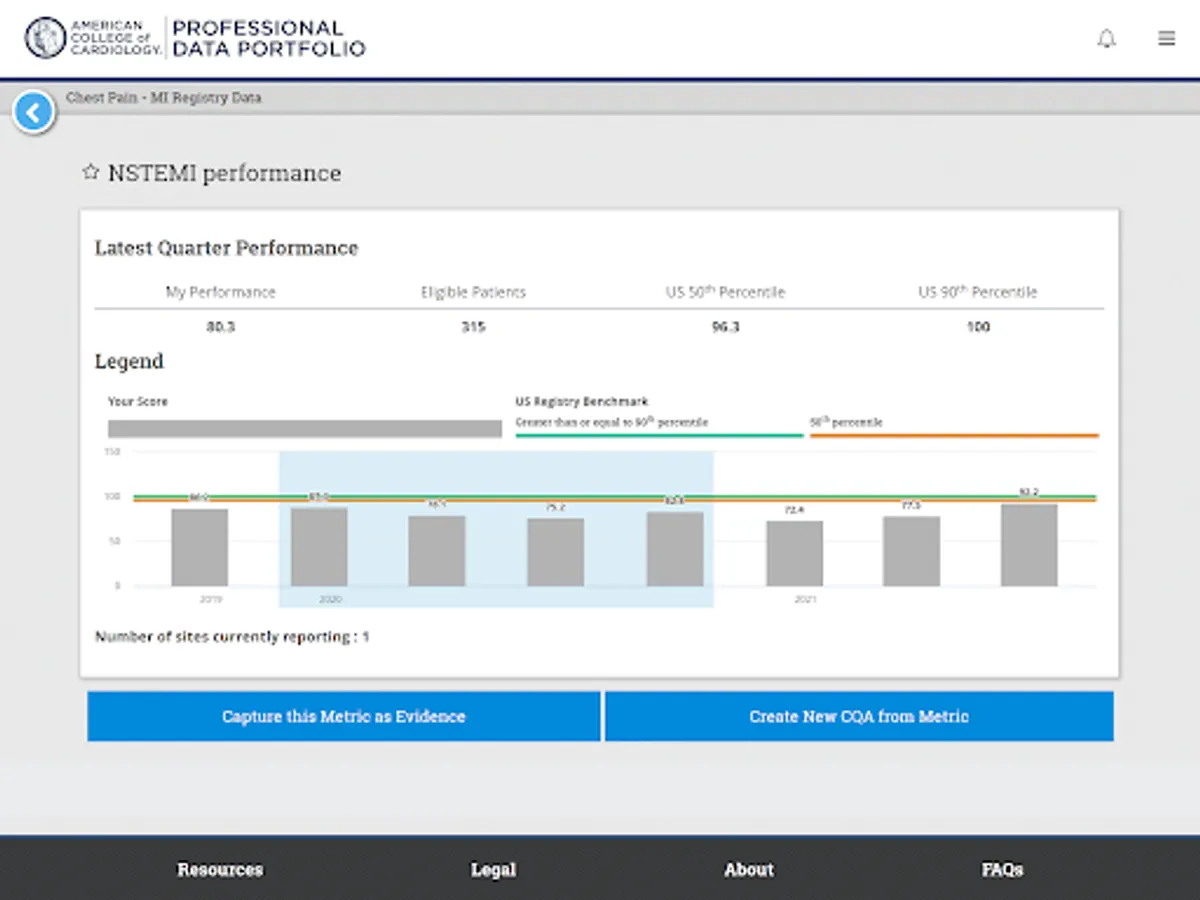Click the My Performance value 80.3
This screenshot has height=900, width=1200.
(220, 327)
